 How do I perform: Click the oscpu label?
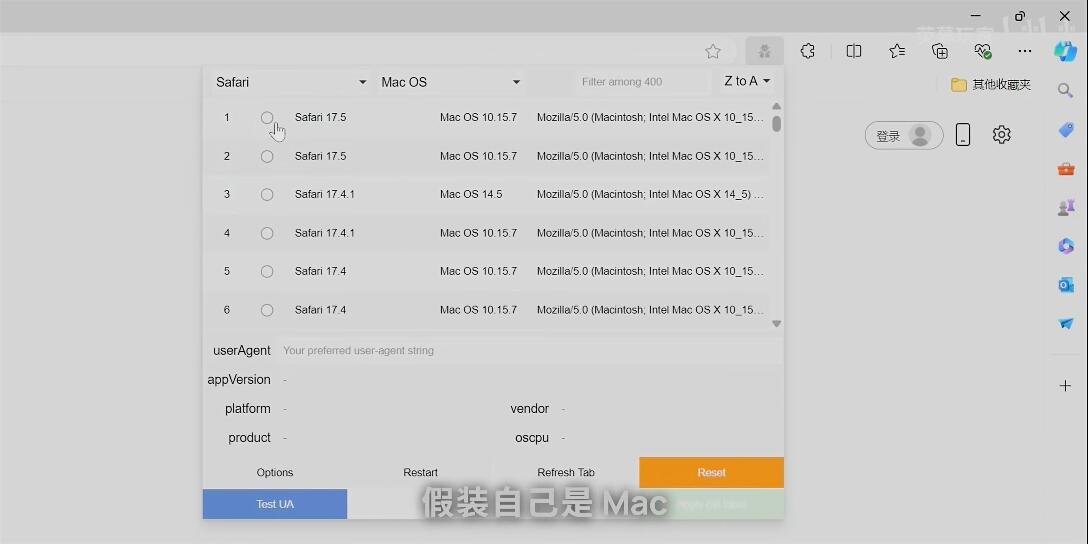[532, 438]
